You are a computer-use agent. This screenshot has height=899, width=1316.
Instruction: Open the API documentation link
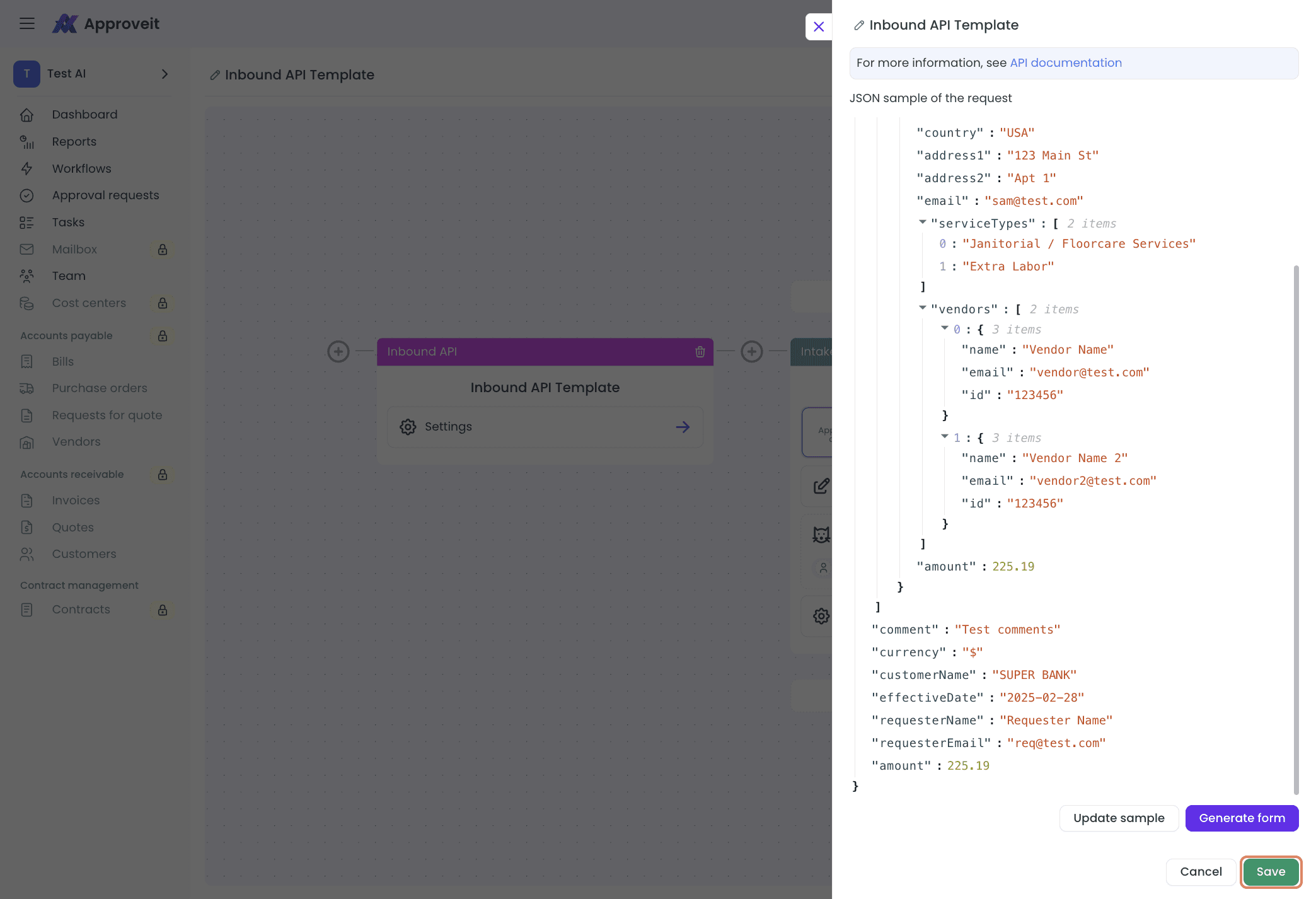(x=1066, y=63)
